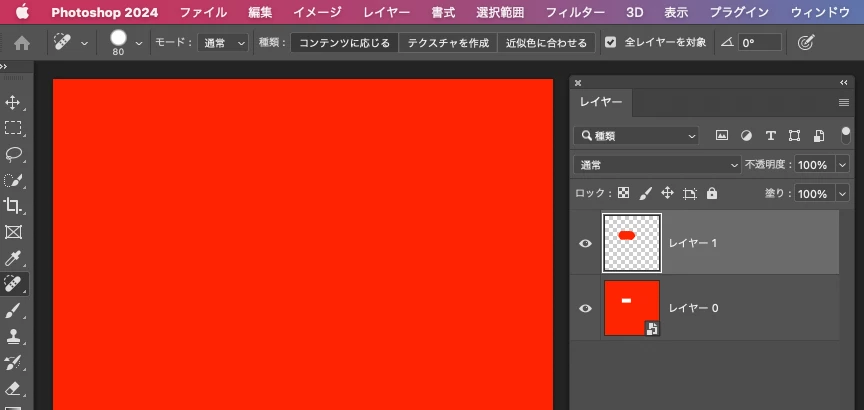Select the Crop tool
Image resolution: width=864 pixels, height=410 pixels.
tap(13, 206)
